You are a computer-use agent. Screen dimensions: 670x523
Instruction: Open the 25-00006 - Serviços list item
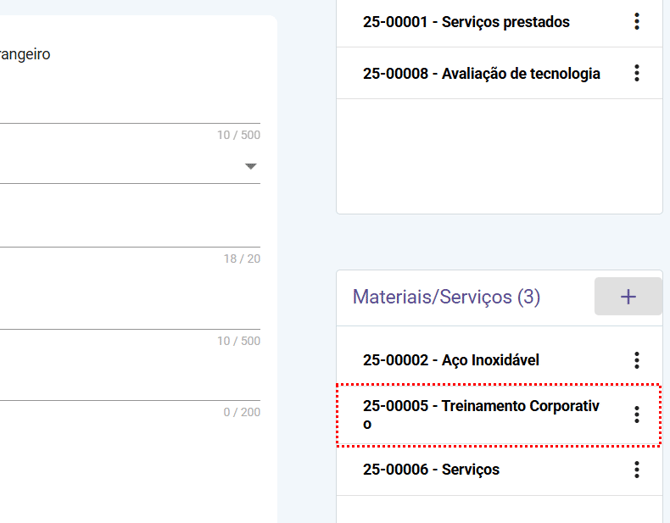[x=430, y=469]
